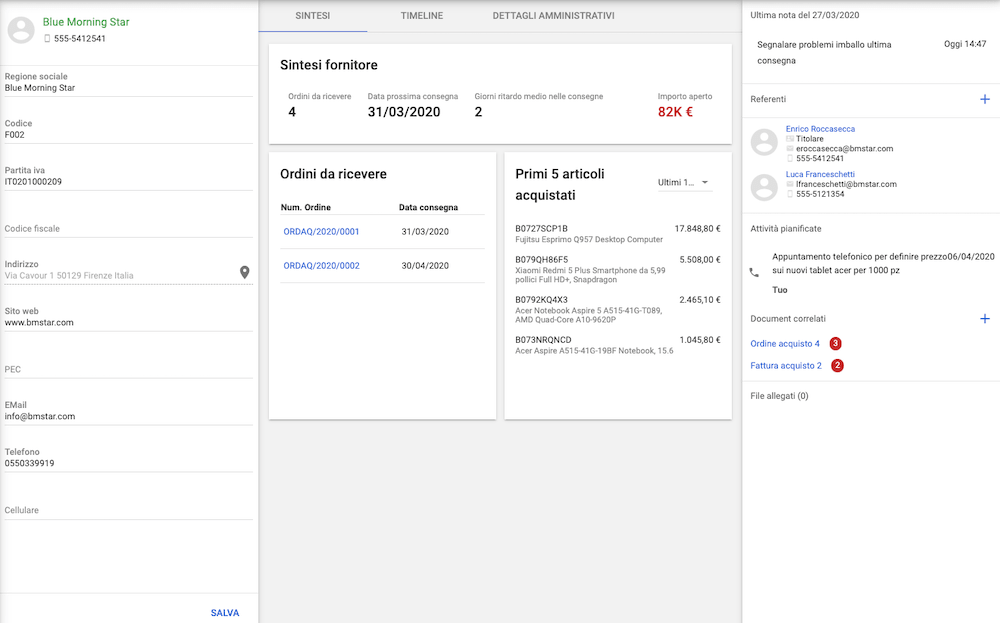
Task: Open Fattura acquisto 2 link
Action: tap(786, 365)
